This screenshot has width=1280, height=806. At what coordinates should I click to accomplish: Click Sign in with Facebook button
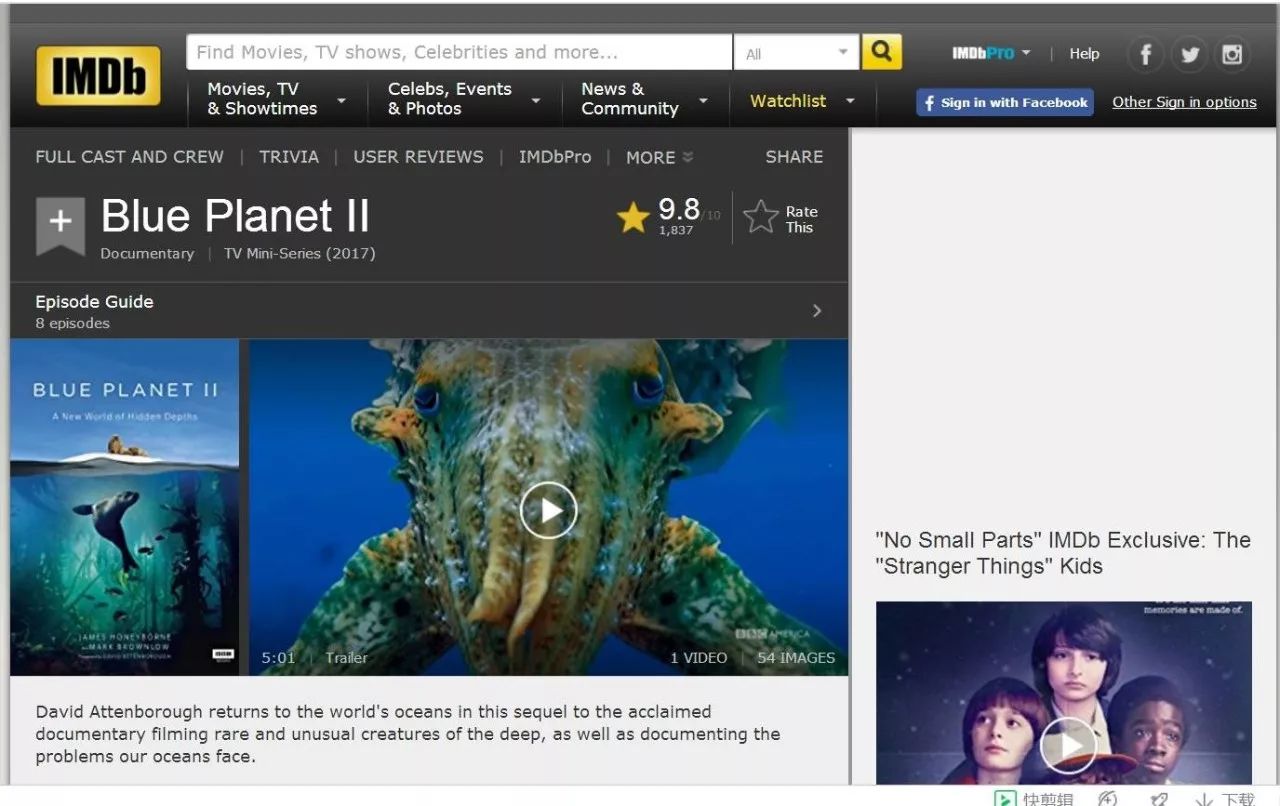click(1004, 102)
